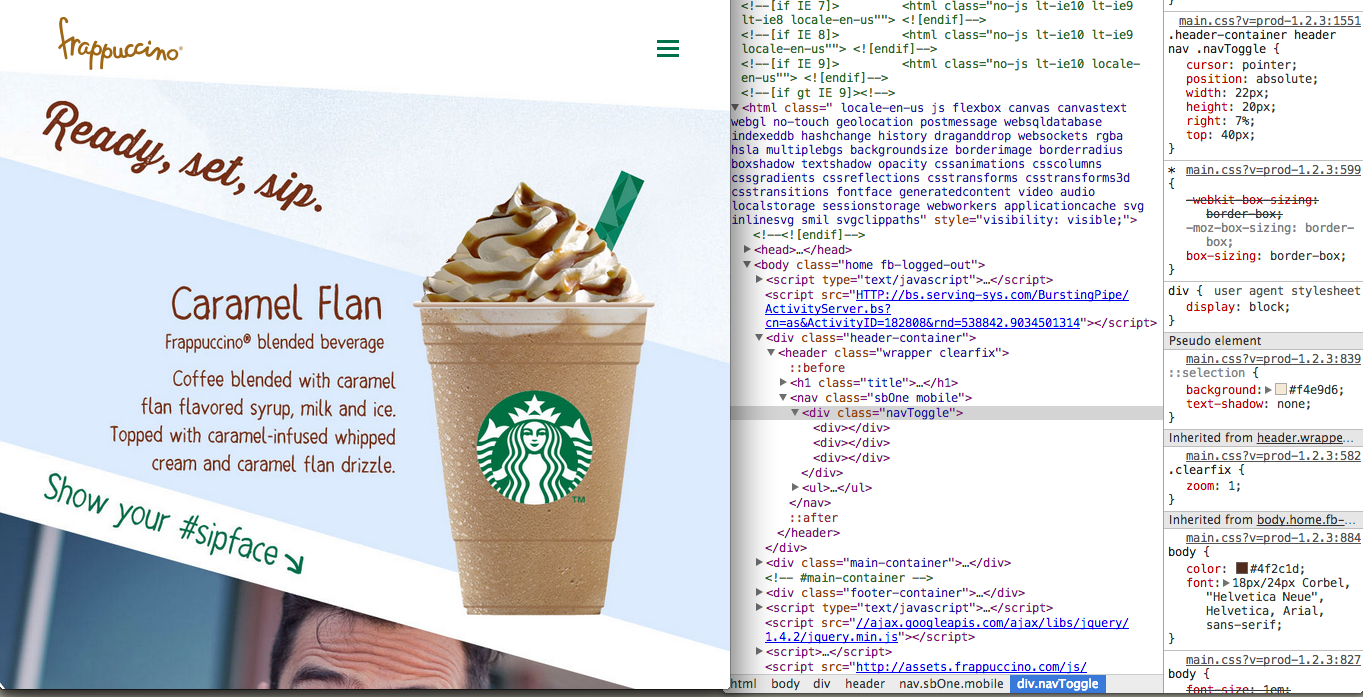Screen dimensions: 1363x697
Task: Collapse the selected div class="navToggle" node
Action: pos(796,412)
